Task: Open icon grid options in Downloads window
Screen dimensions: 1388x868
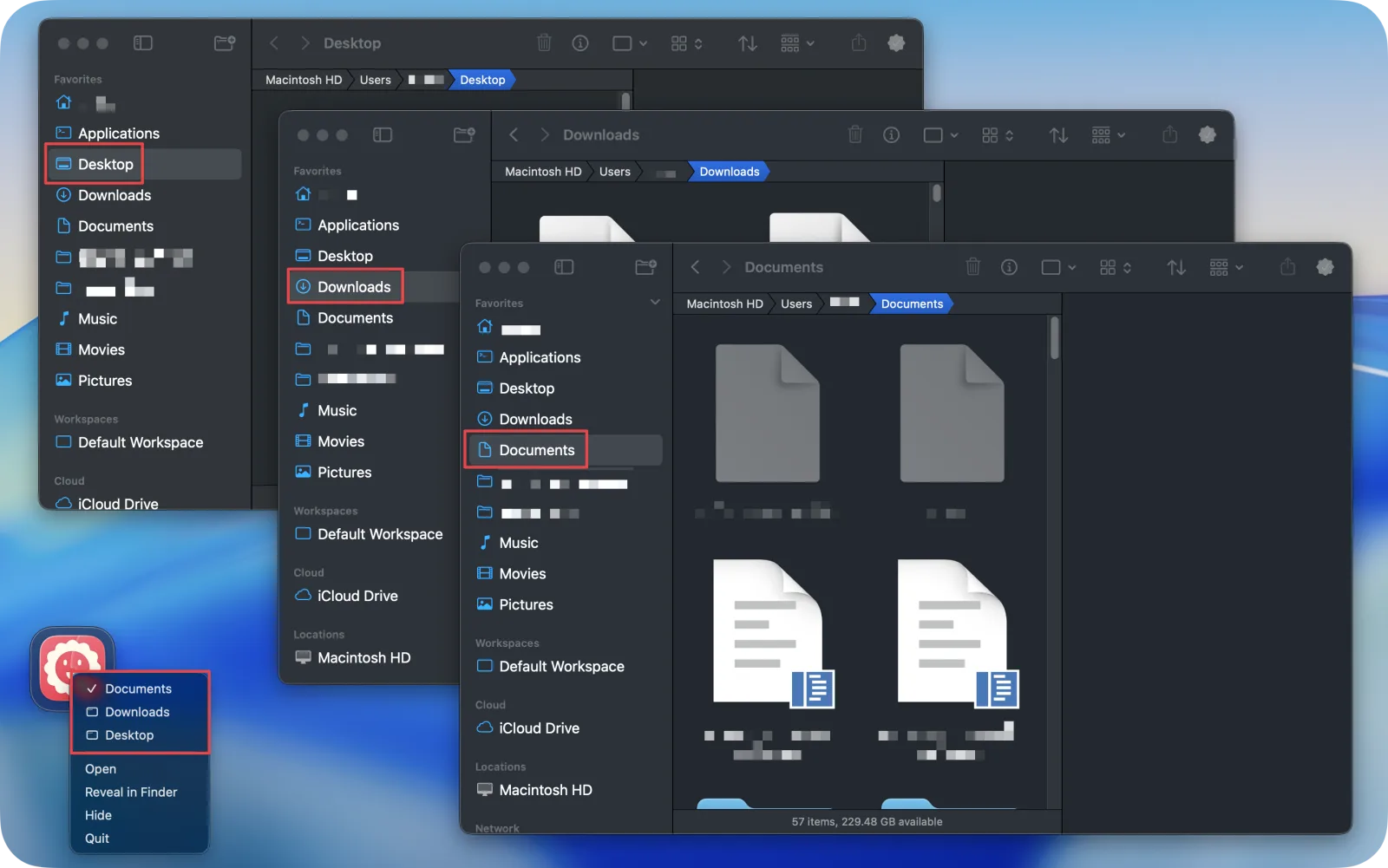Action: [x=998, y=135]
